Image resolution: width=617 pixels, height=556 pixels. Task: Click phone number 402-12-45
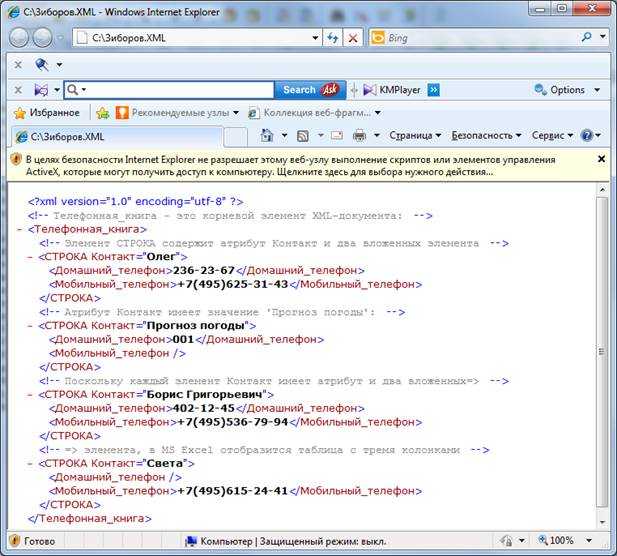pos(204,408)
